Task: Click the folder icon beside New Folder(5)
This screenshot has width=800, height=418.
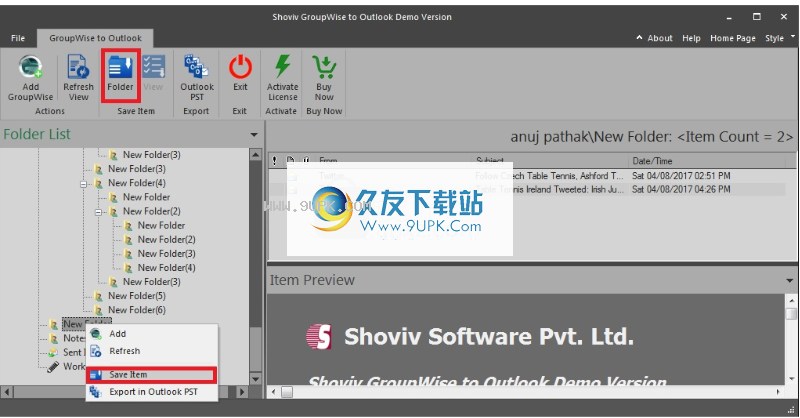Action: (x=98, y=296)
